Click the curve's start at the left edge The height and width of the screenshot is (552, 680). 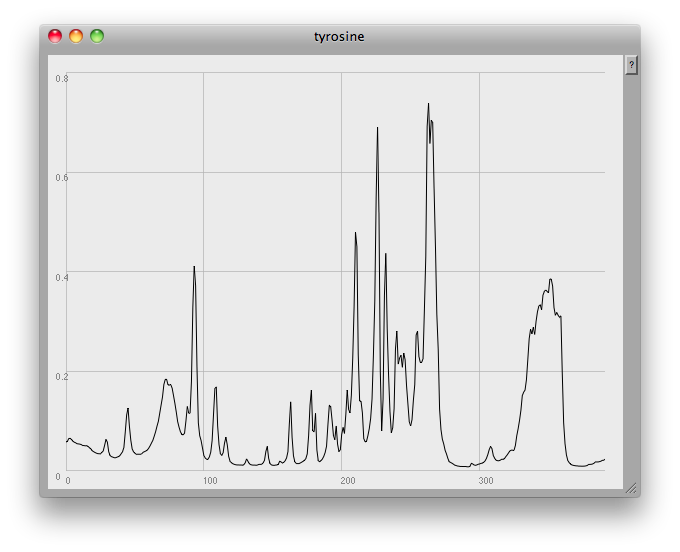click(67, 441)
